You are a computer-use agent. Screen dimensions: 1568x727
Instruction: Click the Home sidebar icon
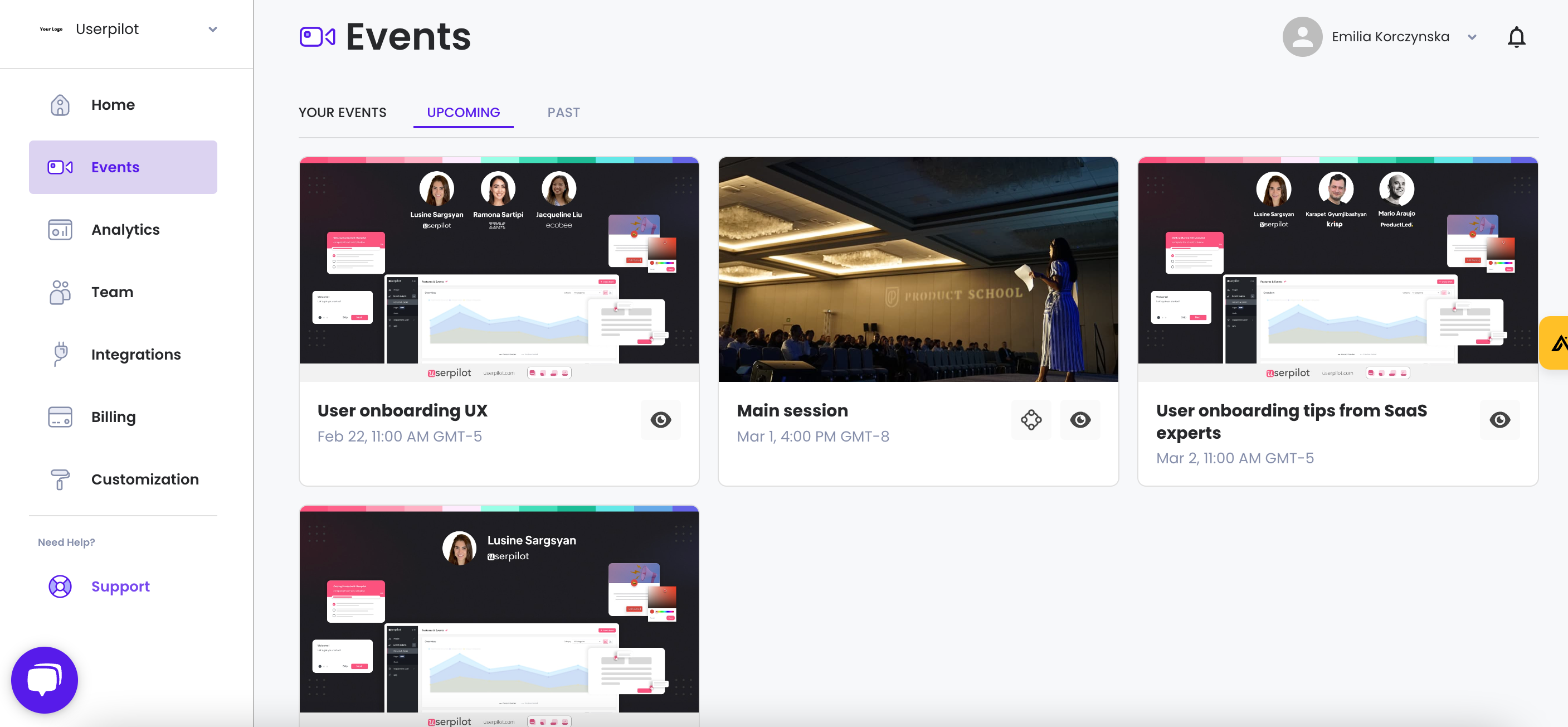61,104
